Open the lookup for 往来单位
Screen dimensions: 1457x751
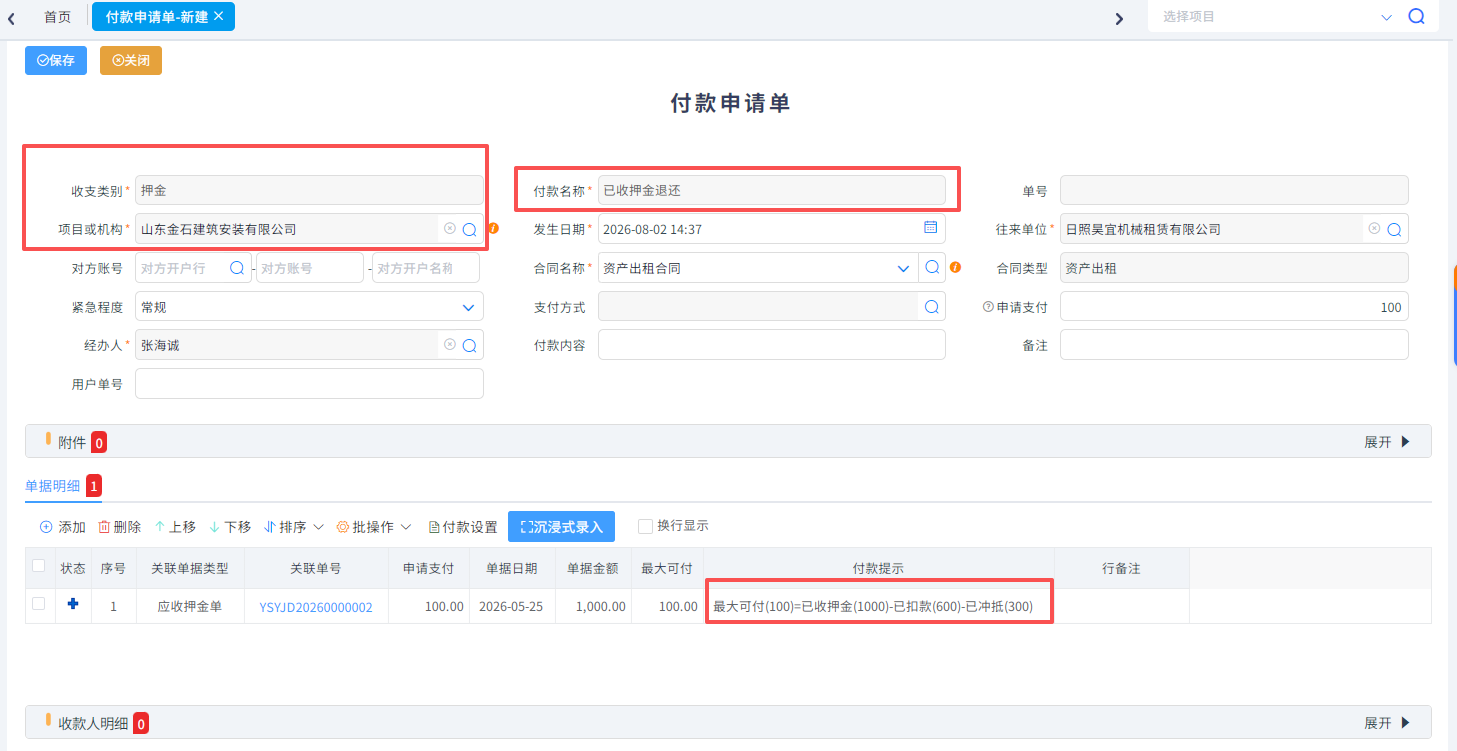point(1394,229)
